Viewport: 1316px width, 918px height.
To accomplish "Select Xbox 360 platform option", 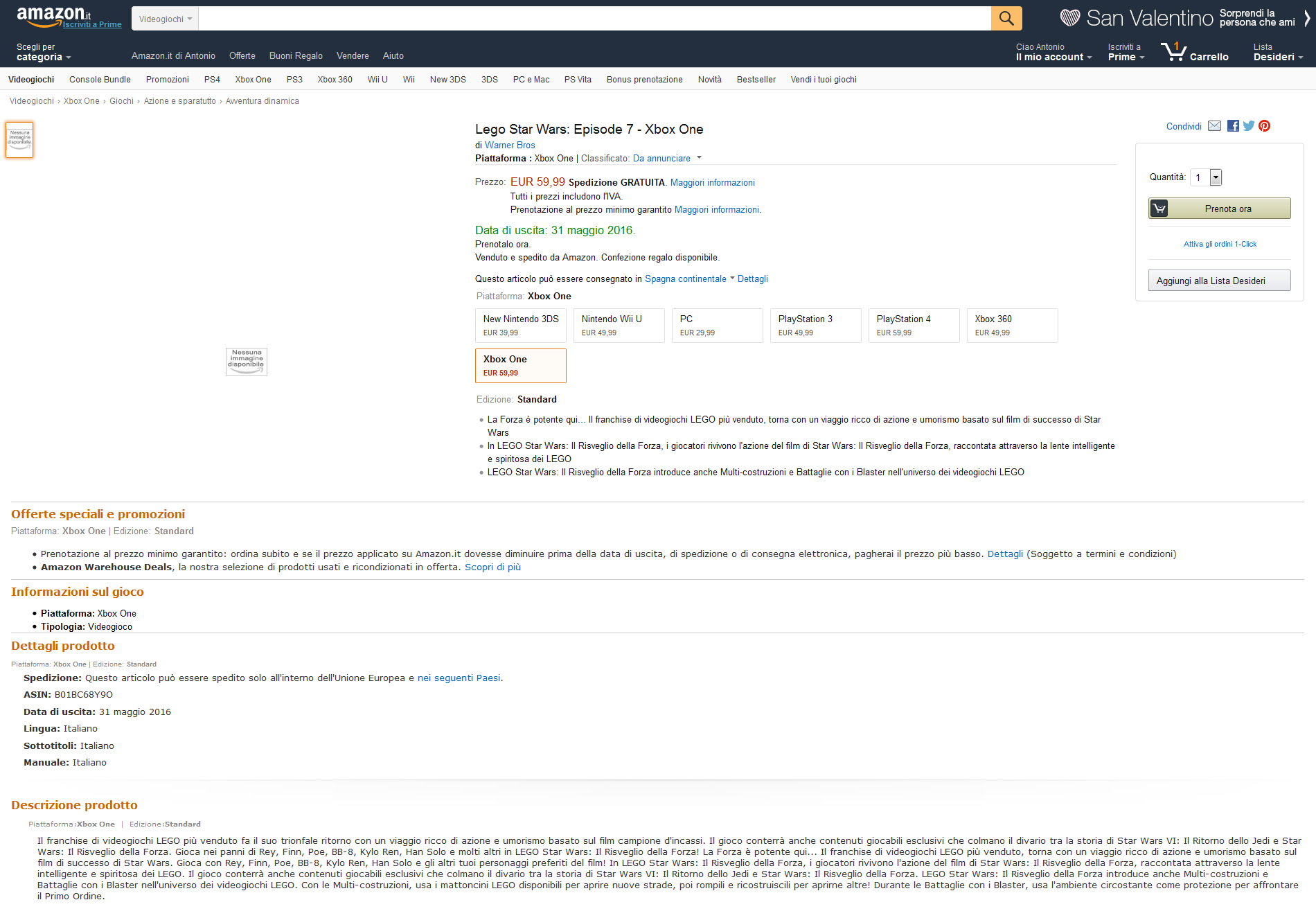I will 1013,326.
